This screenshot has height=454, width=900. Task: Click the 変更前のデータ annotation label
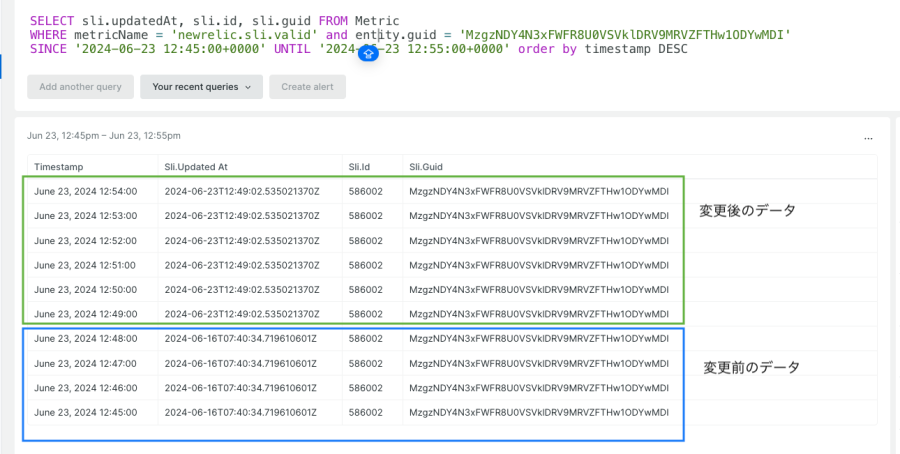click(x=751, y=367)
